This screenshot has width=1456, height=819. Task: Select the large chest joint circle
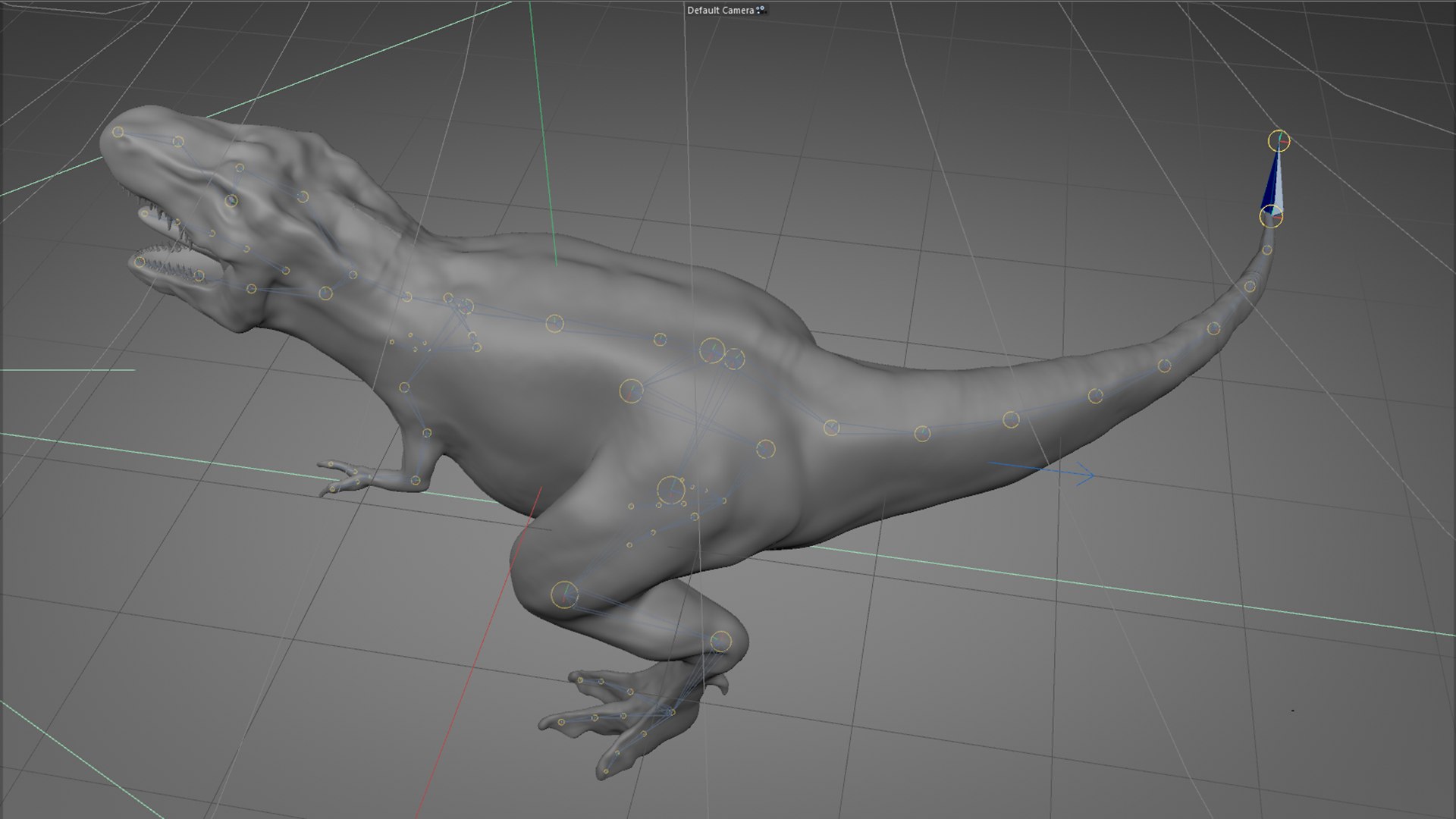pos(632,391)
